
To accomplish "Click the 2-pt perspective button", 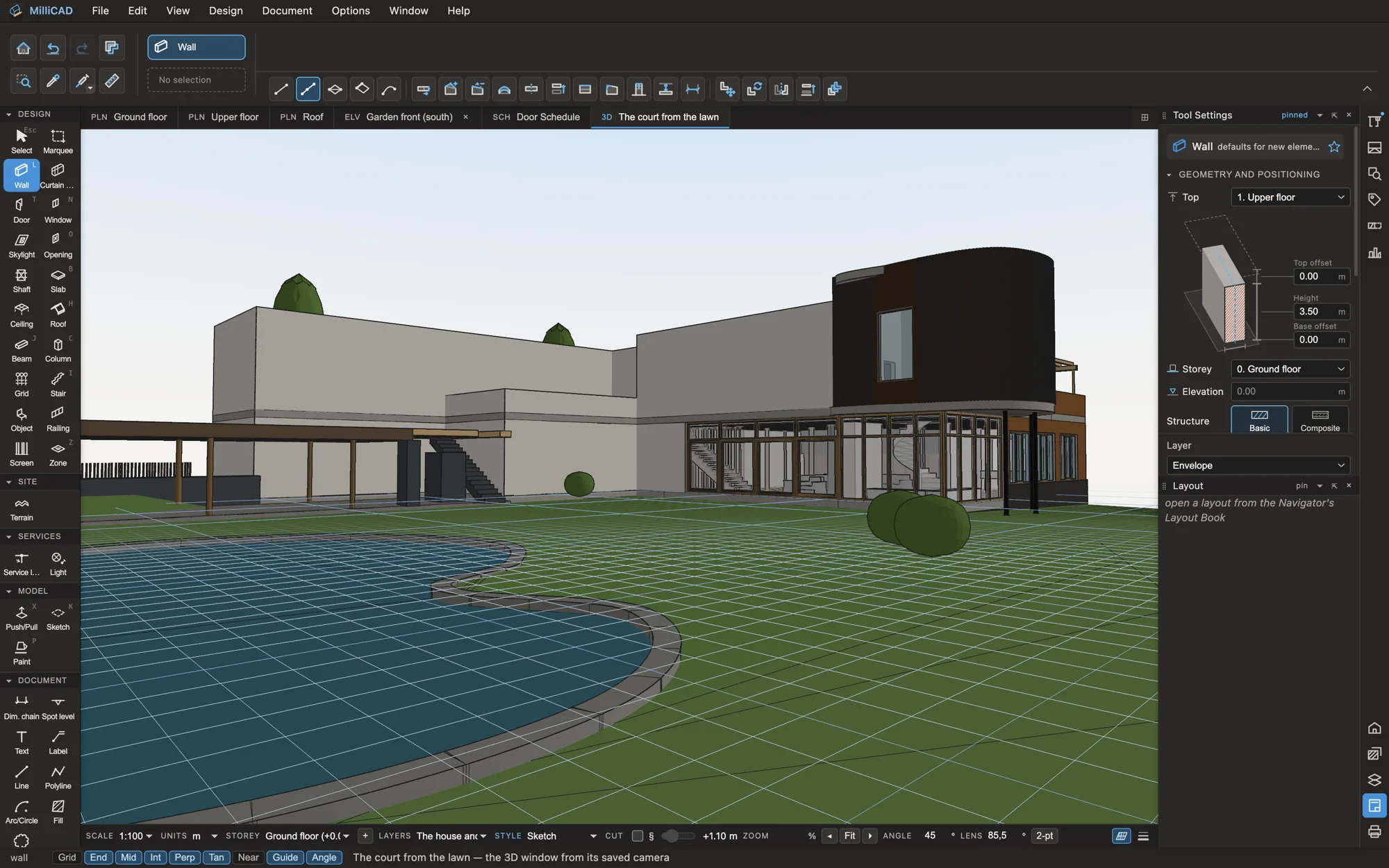I will tap(1045, 836).
